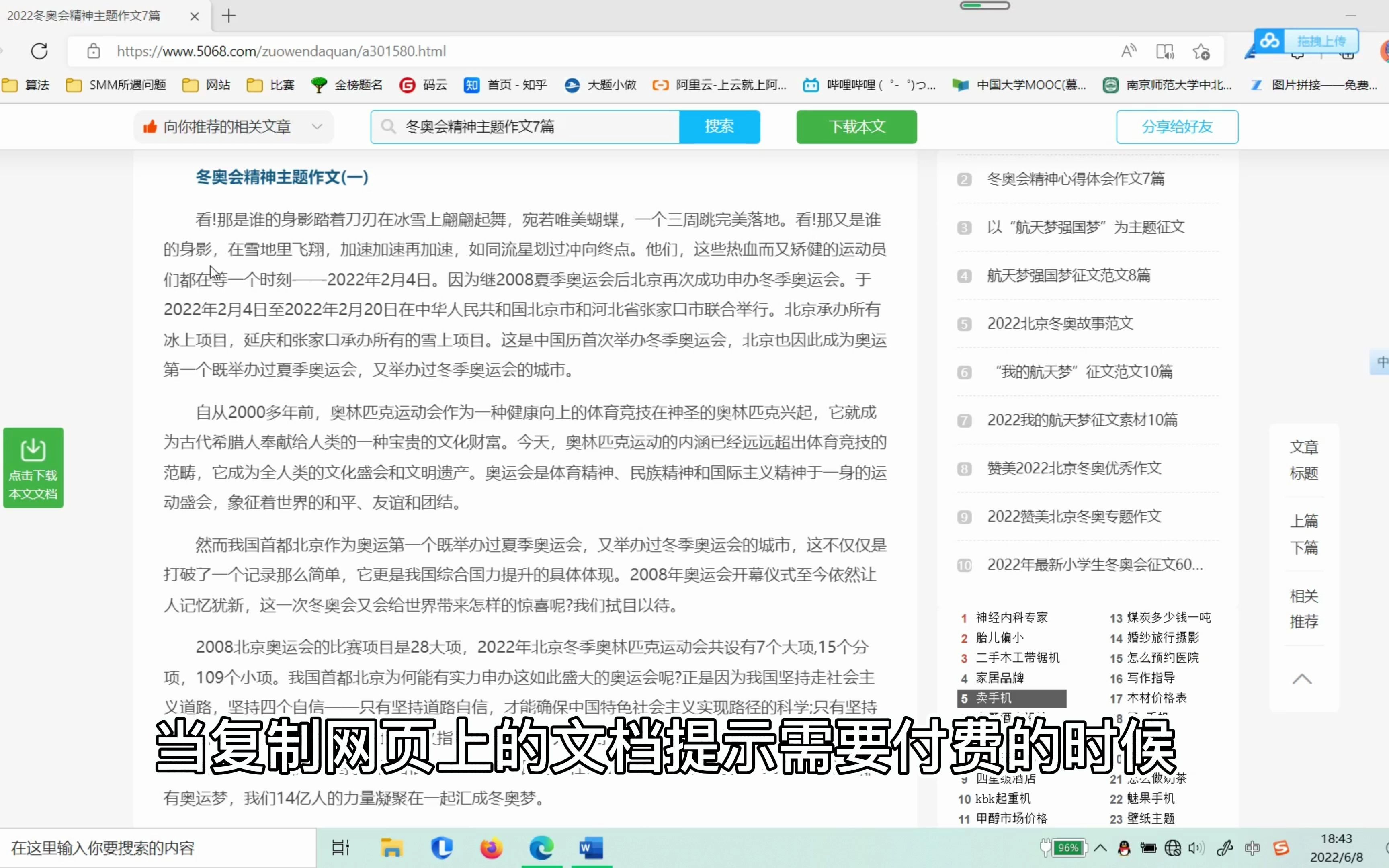
Task: Click the blue 搜索 button
Action: 719,126
